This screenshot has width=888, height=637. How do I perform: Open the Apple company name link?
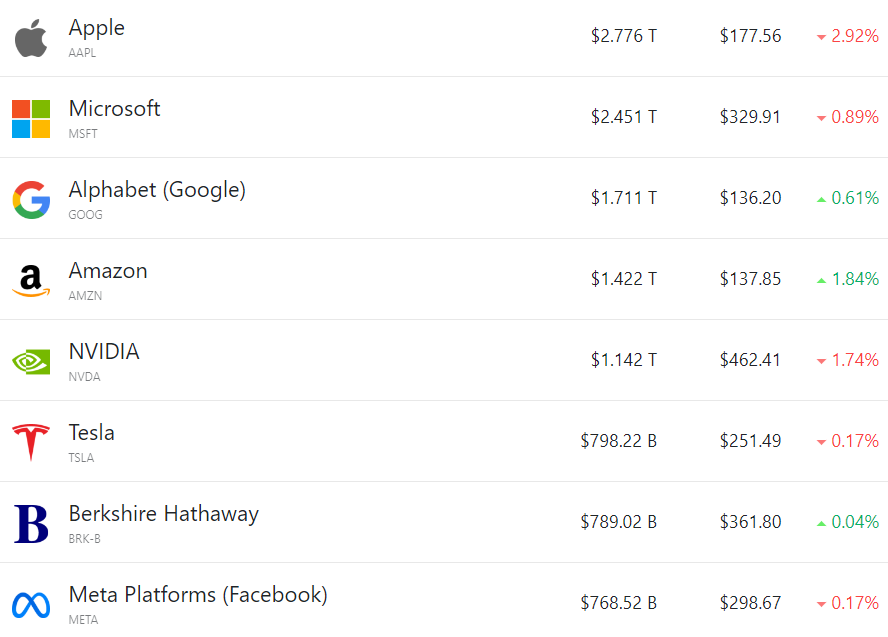pyautogui.click(x=97, y=28)
